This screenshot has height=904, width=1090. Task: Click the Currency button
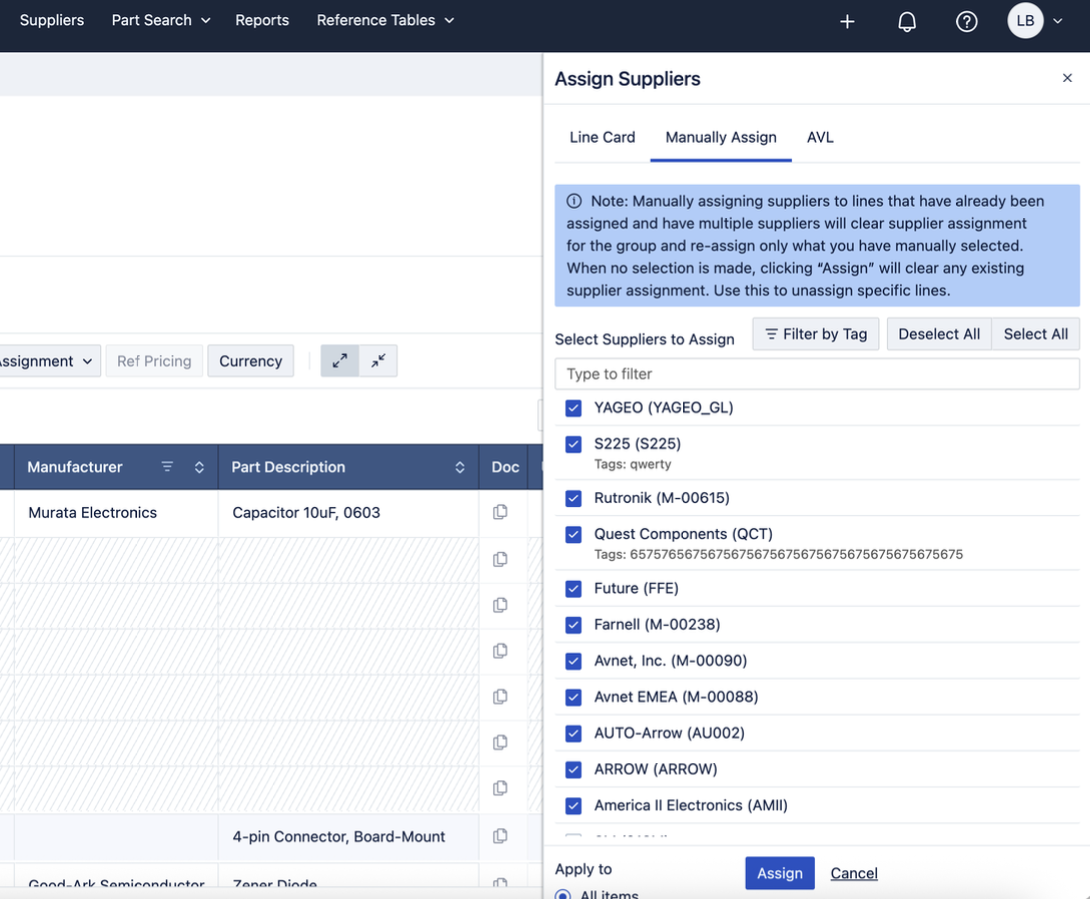click(x=250, y=361)
